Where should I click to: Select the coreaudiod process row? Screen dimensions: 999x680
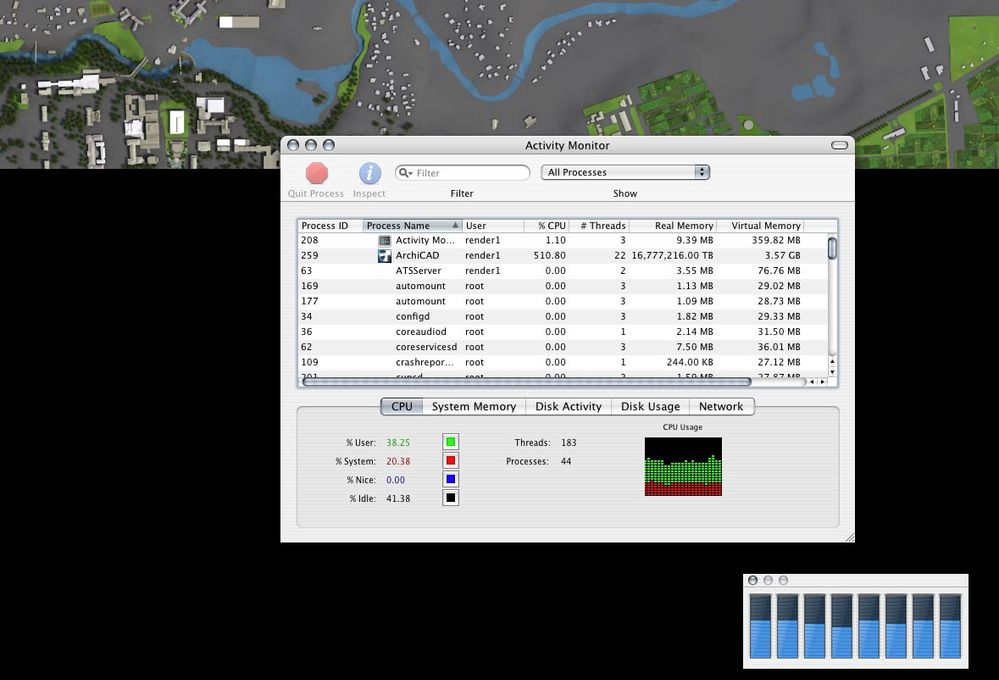563,332
